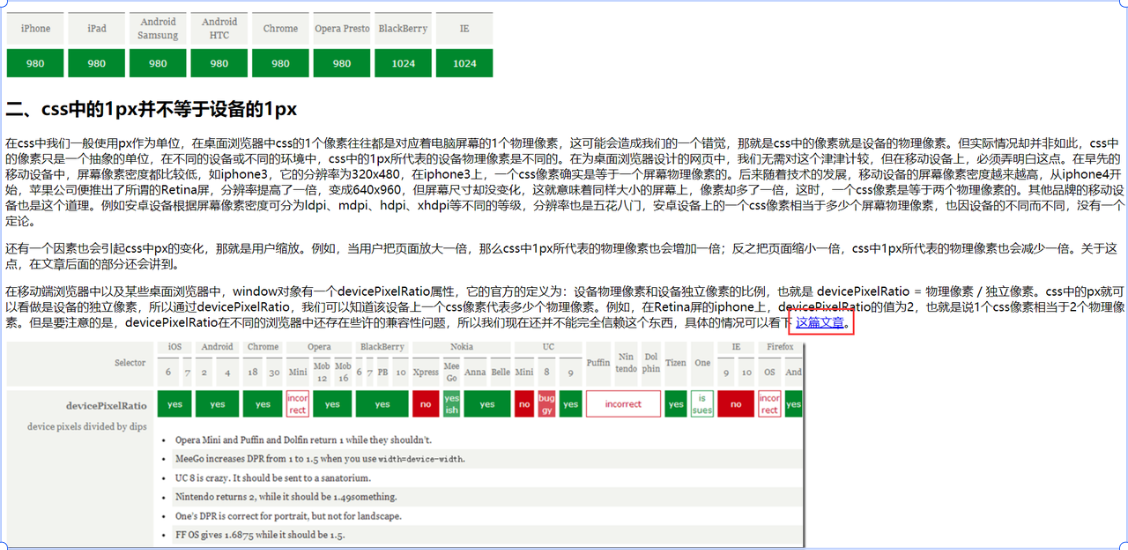Viewport: 1128px width, 550px height.
Task: Click the Chrome header in the top viewport table
Action: click(x=281, y=29)
